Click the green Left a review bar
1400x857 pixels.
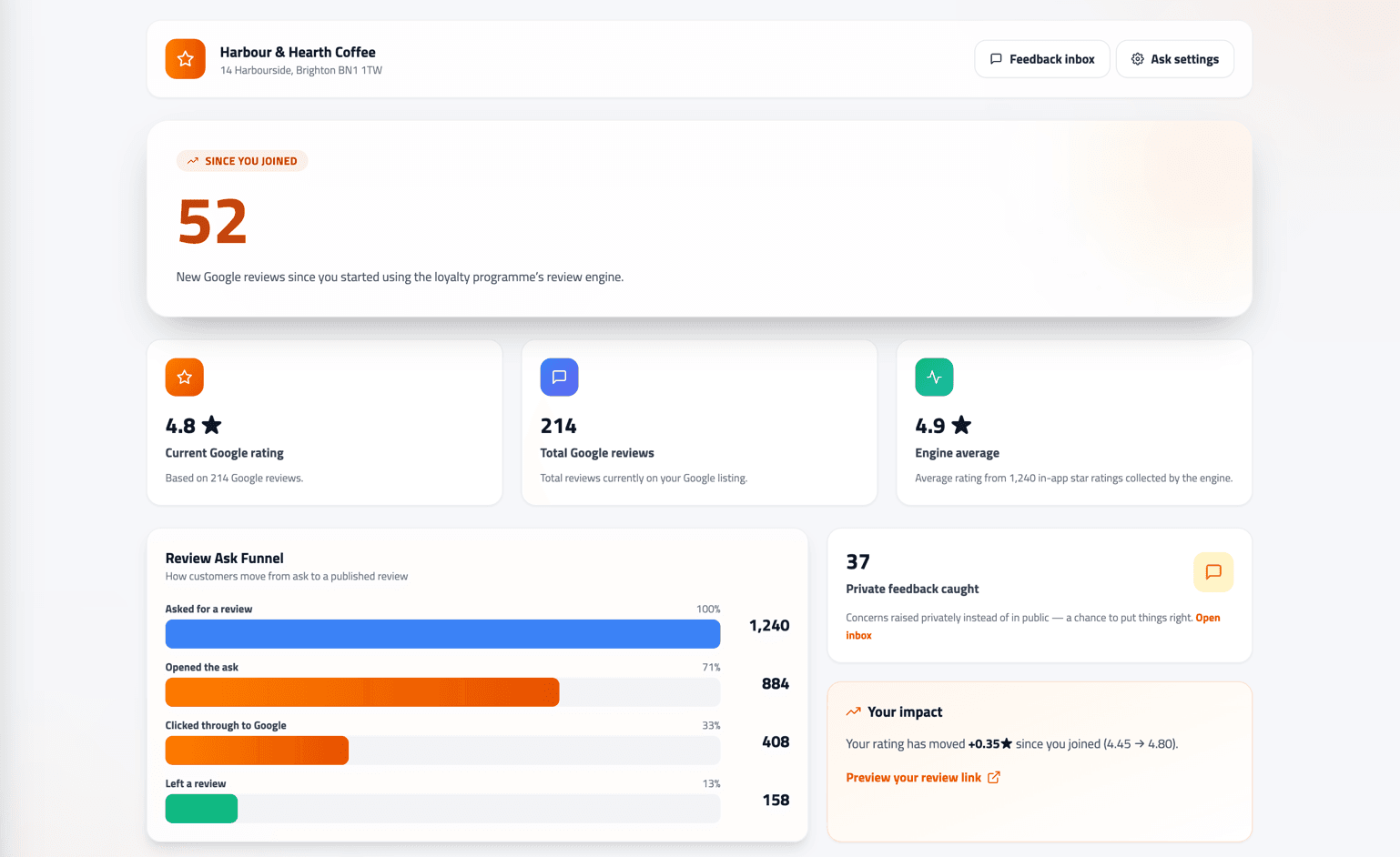pyautogui.click(x=201, y=809)
